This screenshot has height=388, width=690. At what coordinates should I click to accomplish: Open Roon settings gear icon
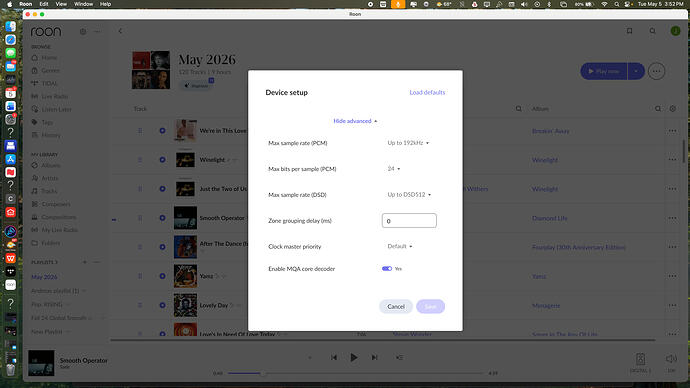tap(83, 32)
